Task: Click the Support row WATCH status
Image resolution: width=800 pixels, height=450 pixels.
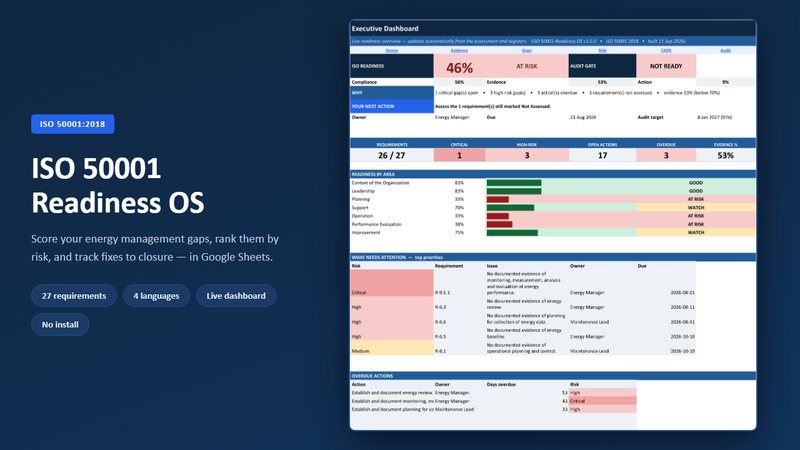Action: [696, 208]
